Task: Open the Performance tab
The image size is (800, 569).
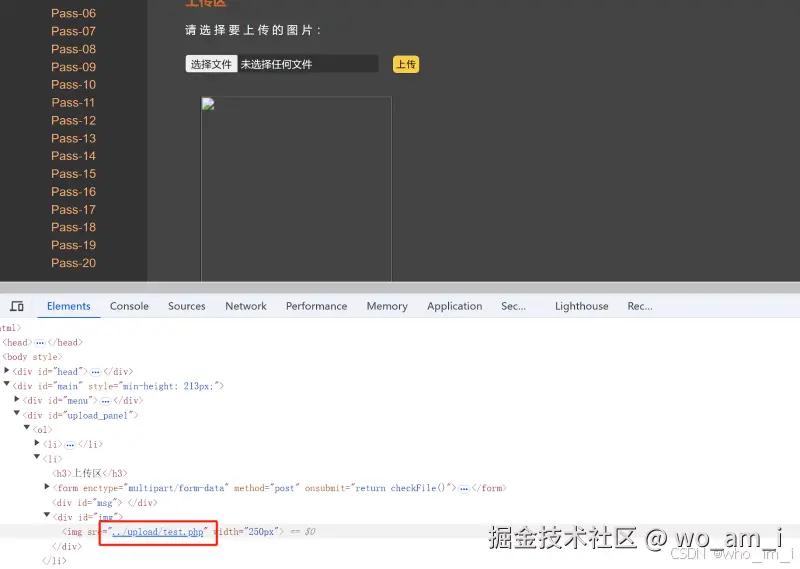Action: (316, 306)
